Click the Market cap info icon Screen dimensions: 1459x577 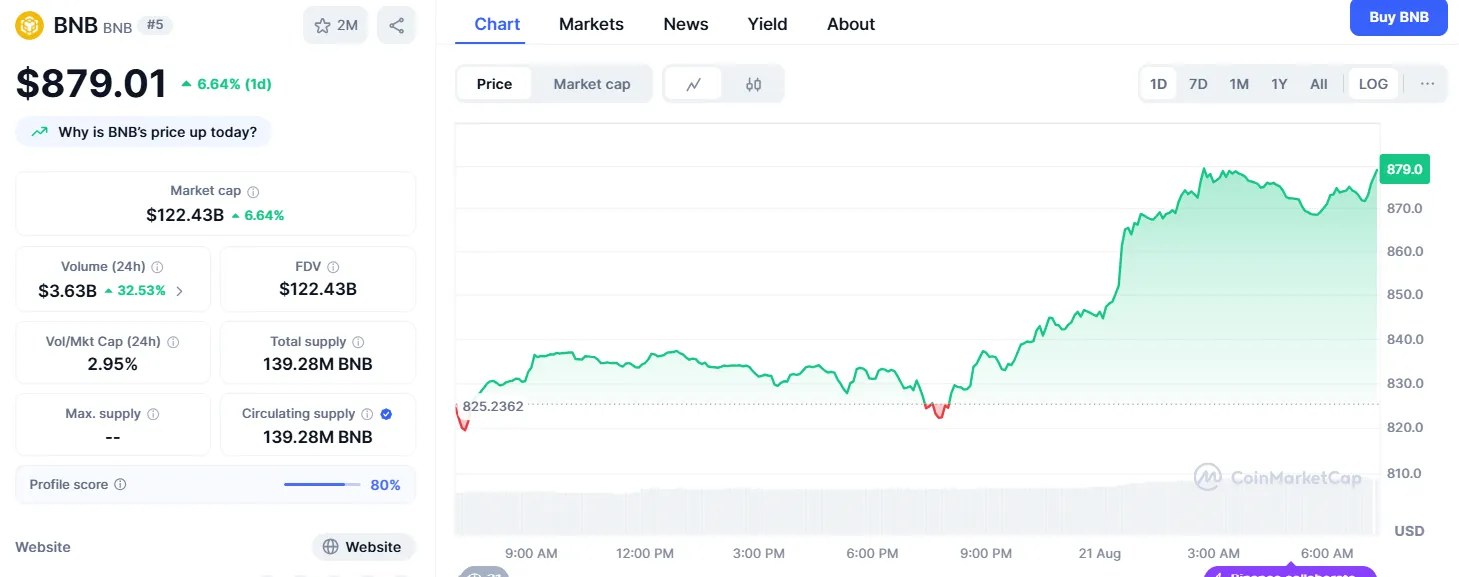(253, 191)
